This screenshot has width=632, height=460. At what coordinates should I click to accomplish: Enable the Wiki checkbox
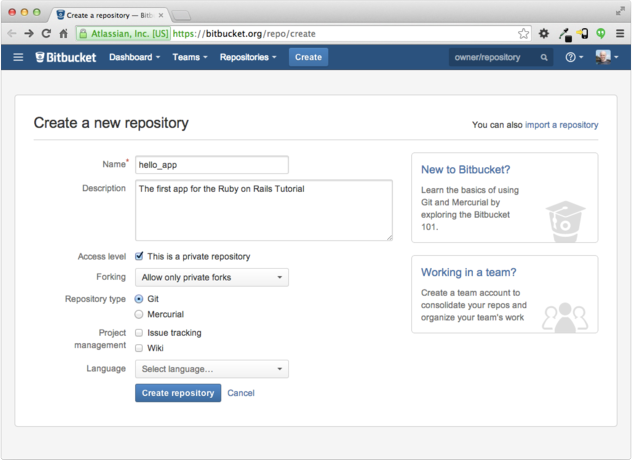point(140,348)
